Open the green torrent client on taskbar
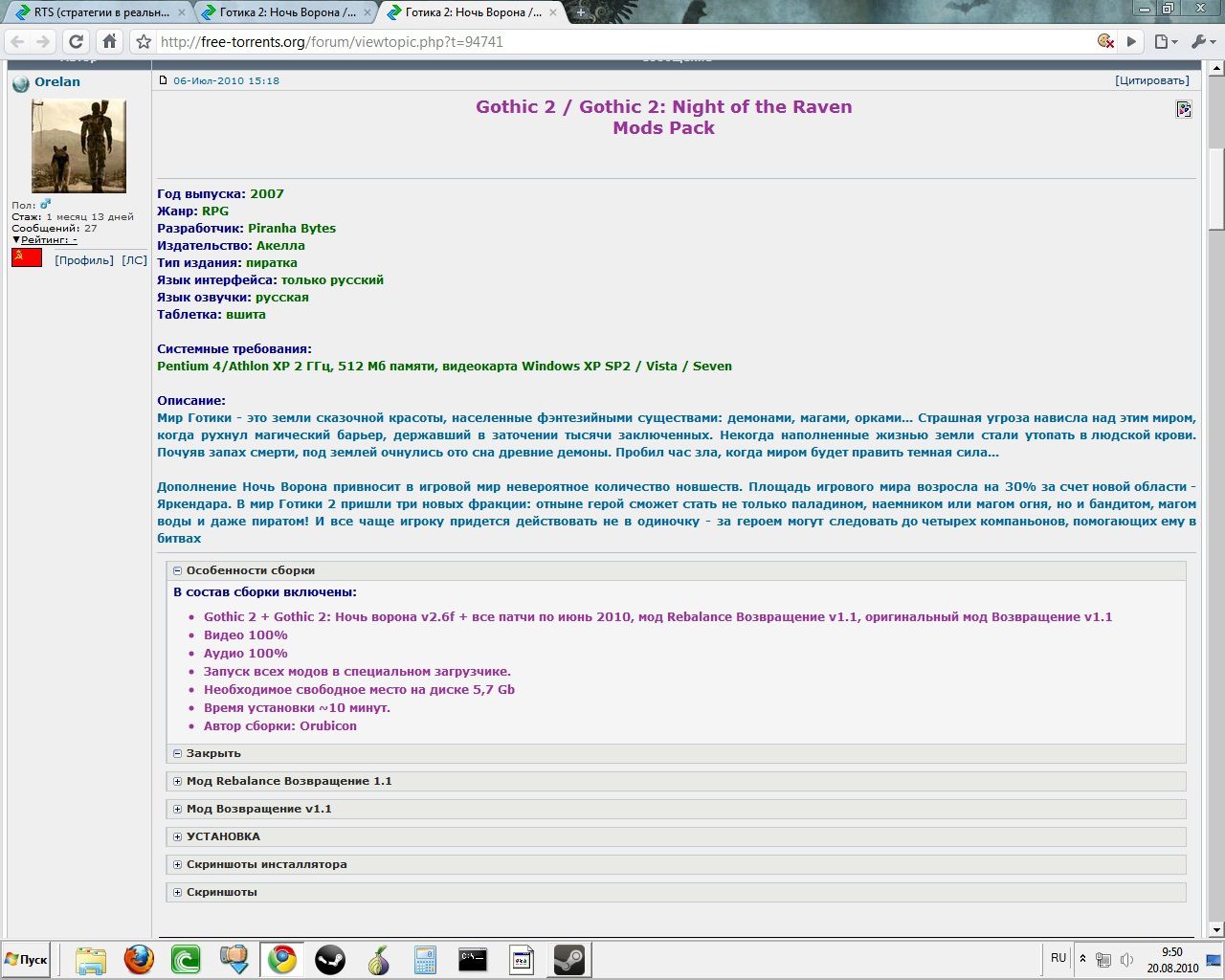Image resolution: width=1225 pixels, height=980 pixels. pyautogui.click(x=186, y=960)
